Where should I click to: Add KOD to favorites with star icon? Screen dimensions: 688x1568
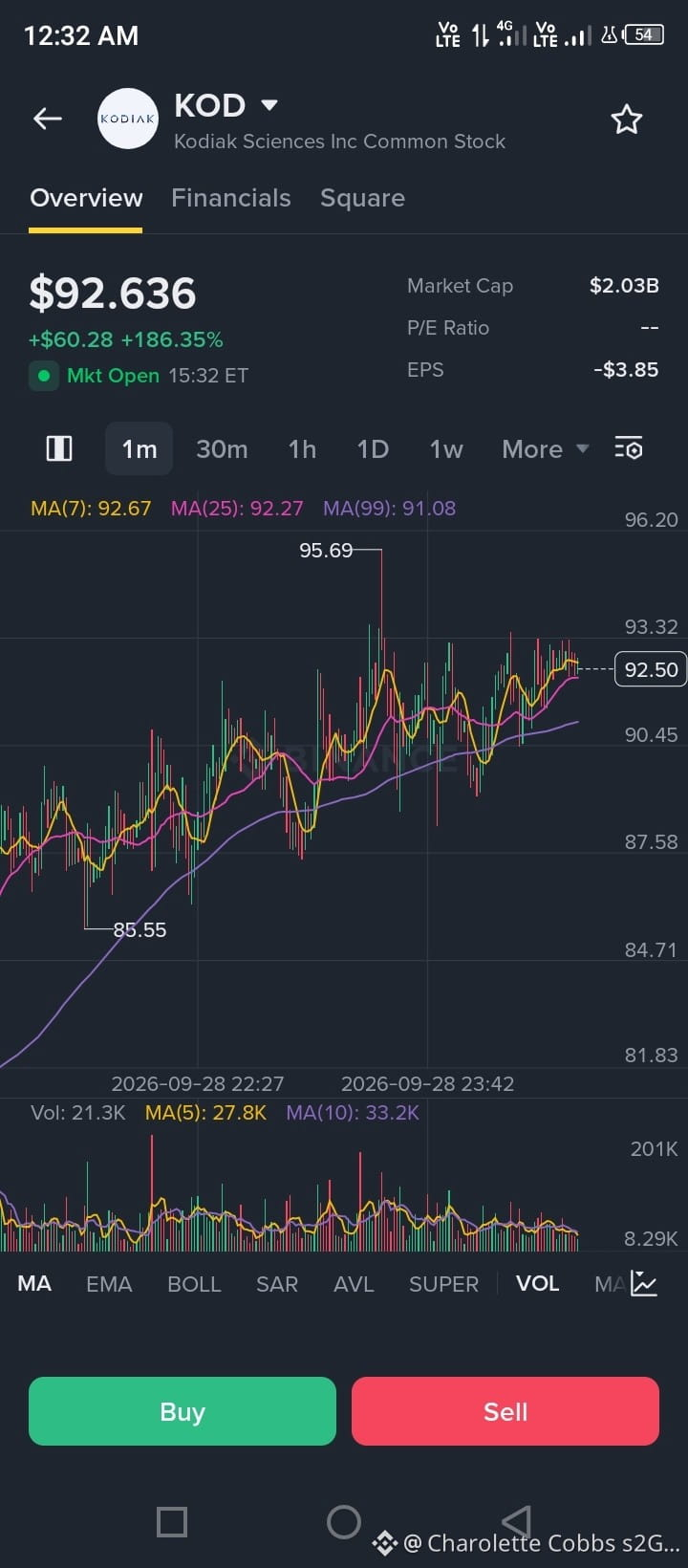pyautogui.click(x=627, y=120)
